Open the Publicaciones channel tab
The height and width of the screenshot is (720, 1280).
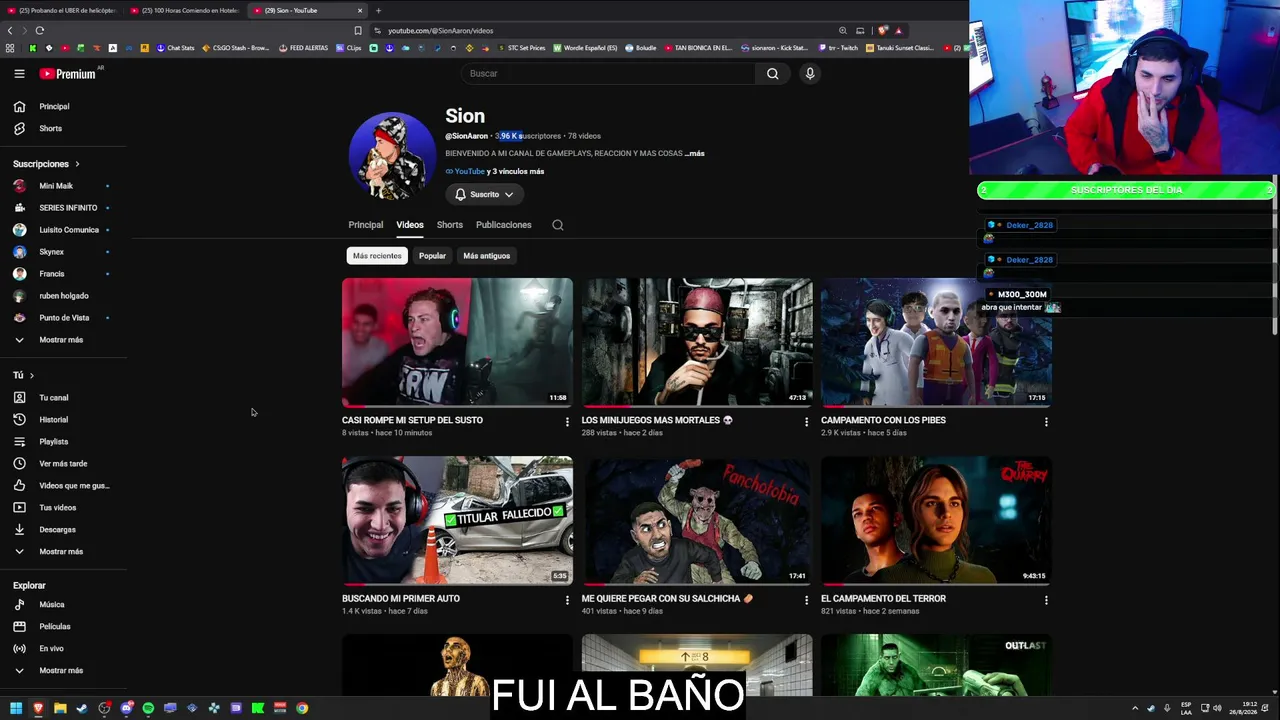(504, 225)
